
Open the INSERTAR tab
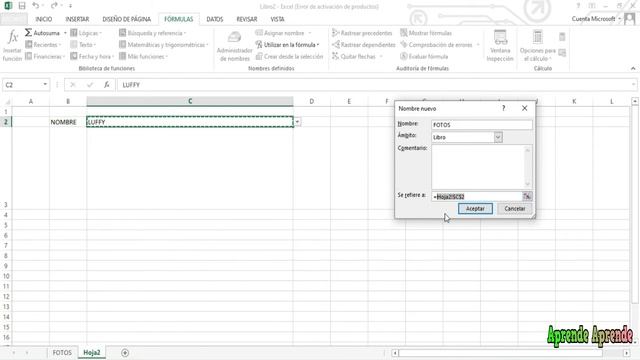[77, 19]
